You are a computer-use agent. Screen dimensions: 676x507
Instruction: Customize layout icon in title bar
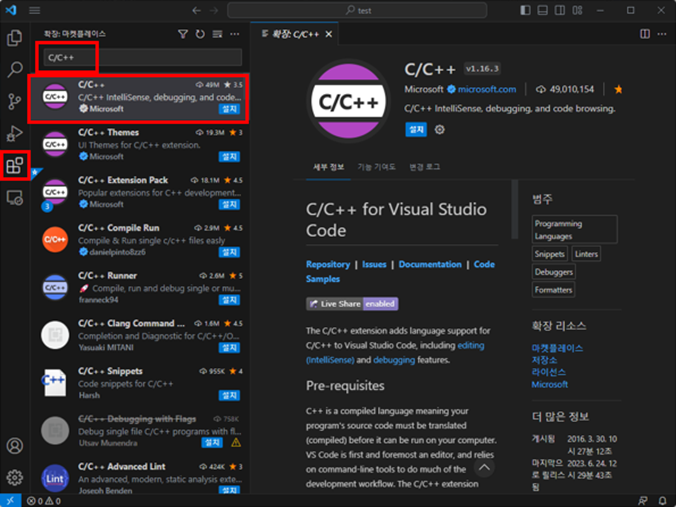point(577,10)
